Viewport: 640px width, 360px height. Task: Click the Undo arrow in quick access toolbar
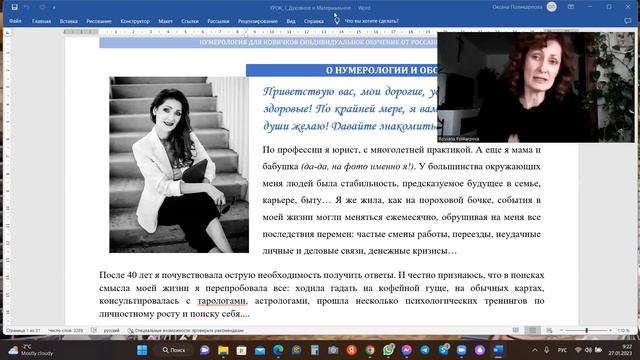pos(27,7)
